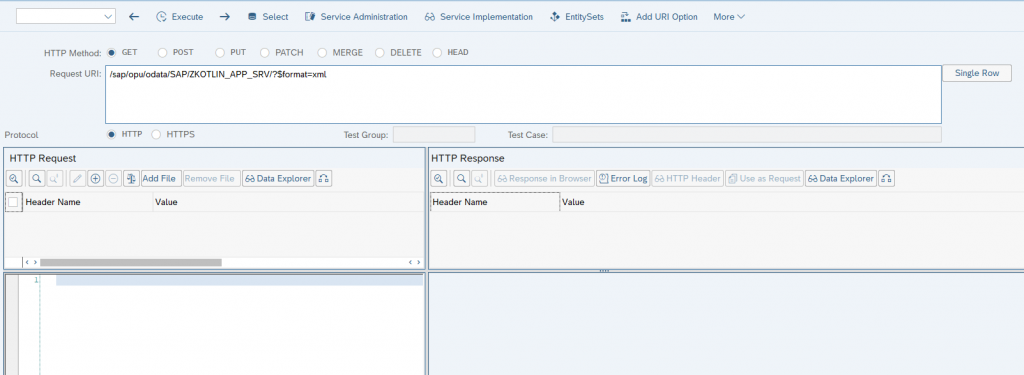The width and height of the screenshot is (1024, 375).
Task: Click Find icon in HTTP Response toolbar
Action: (462, 178)
